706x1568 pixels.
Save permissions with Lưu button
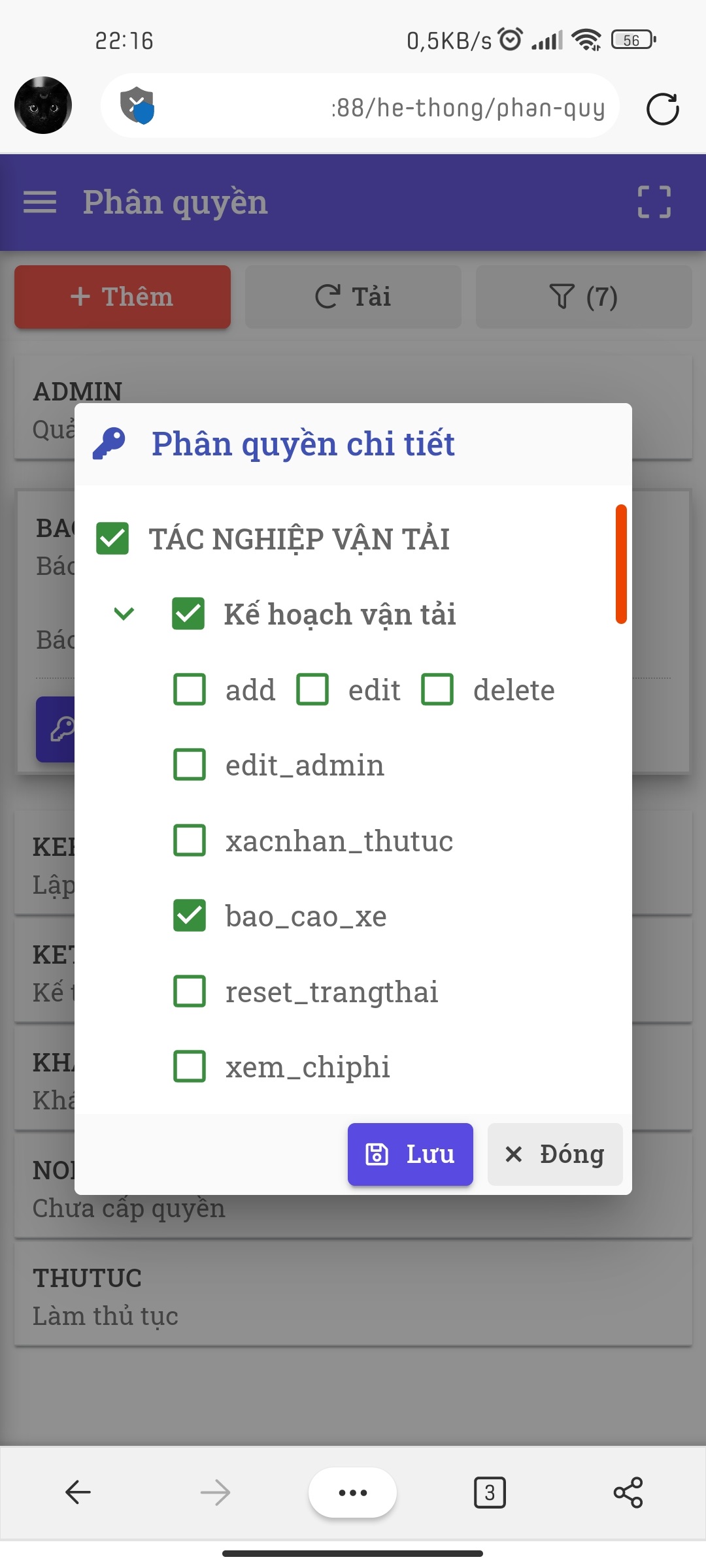click(x=410, y=1154)
